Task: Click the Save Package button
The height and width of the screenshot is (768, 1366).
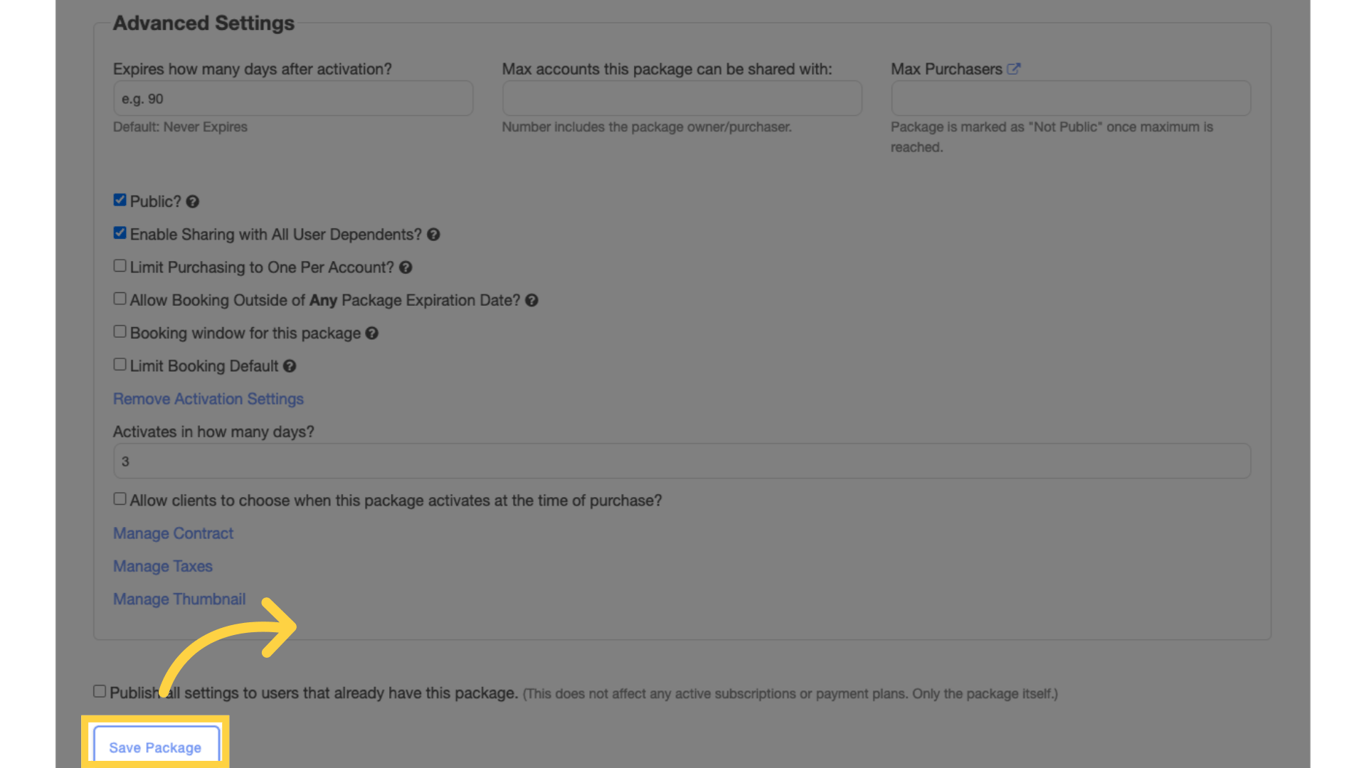Action: (155, 747)
